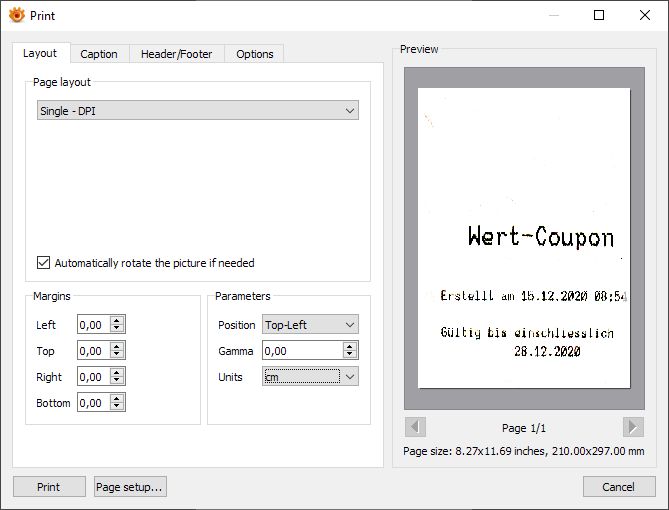Image resolution: width=669 pixels, height=510 pixels.
Task: Open Page setup... dialog
Action: coord(130,487)
